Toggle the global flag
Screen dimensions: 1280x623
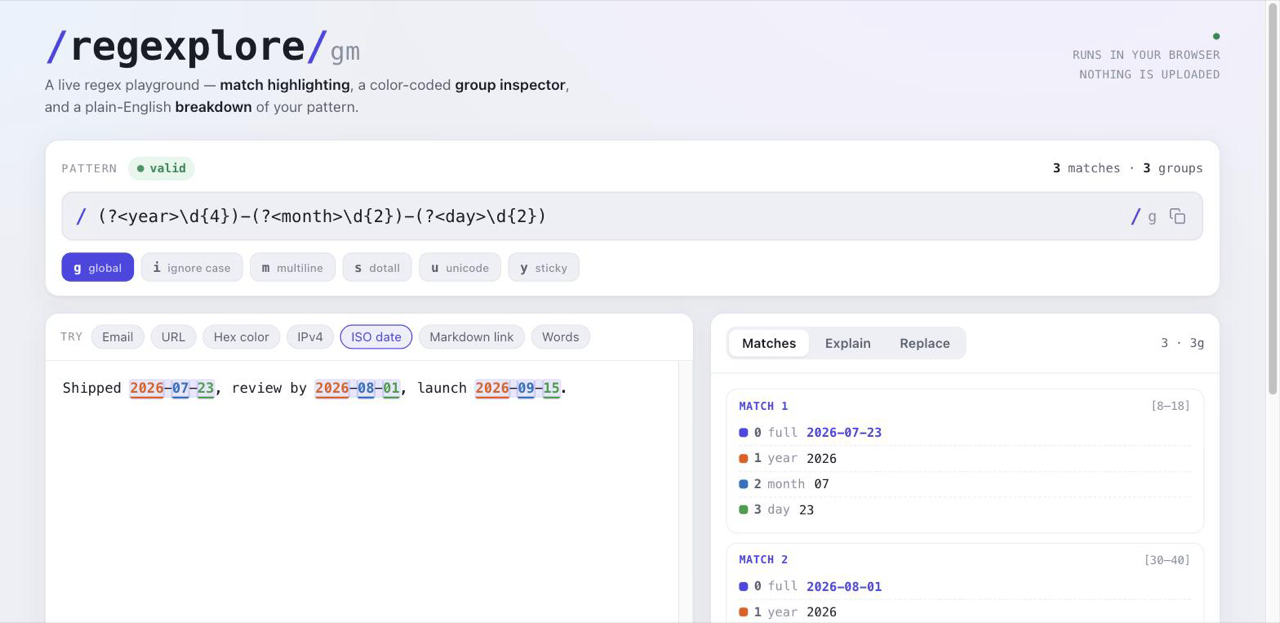[97, 267]
